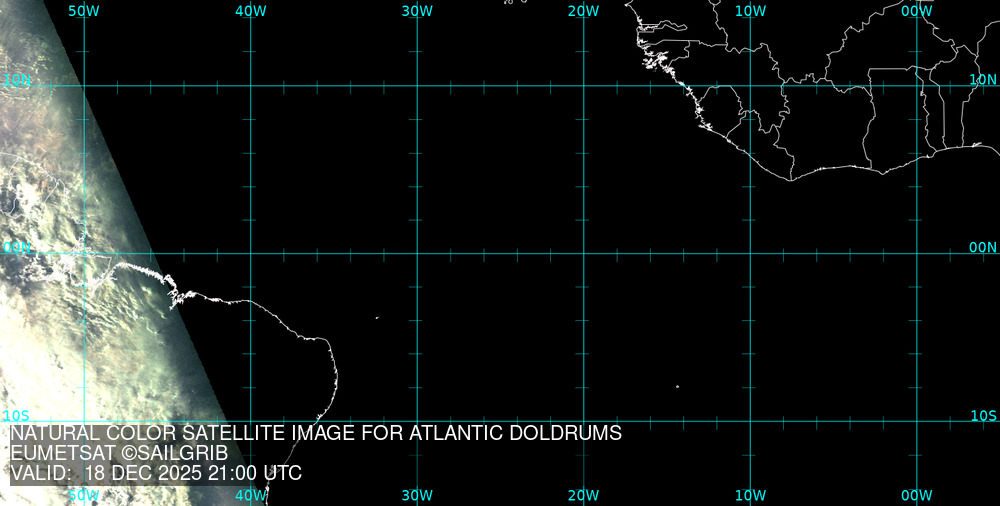Image resolution: width=1000 pixels, height=506 pixels.
Task: Click the 00W longitude label along the top edge
Action: tap(916, 10)
